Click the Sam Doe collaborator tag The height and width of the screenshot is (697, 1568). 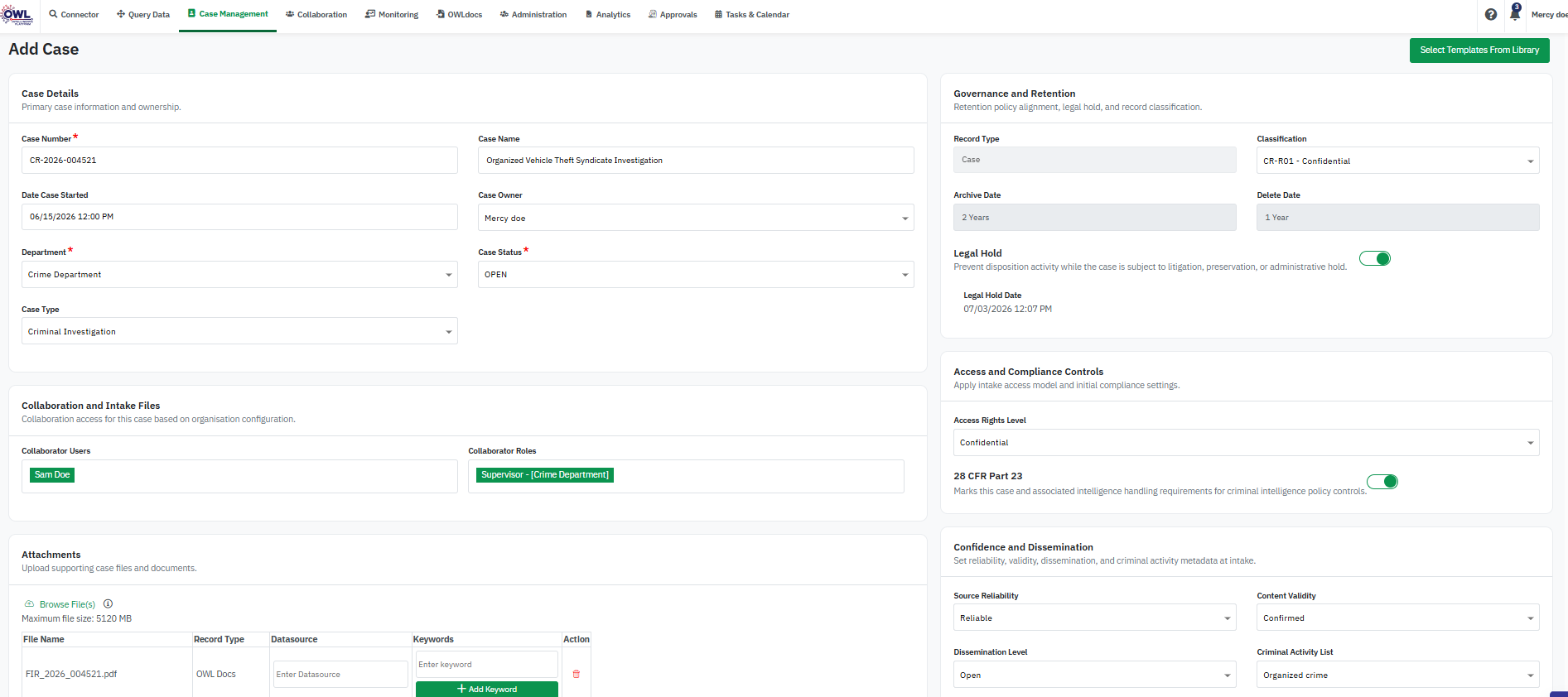(52, 474)
